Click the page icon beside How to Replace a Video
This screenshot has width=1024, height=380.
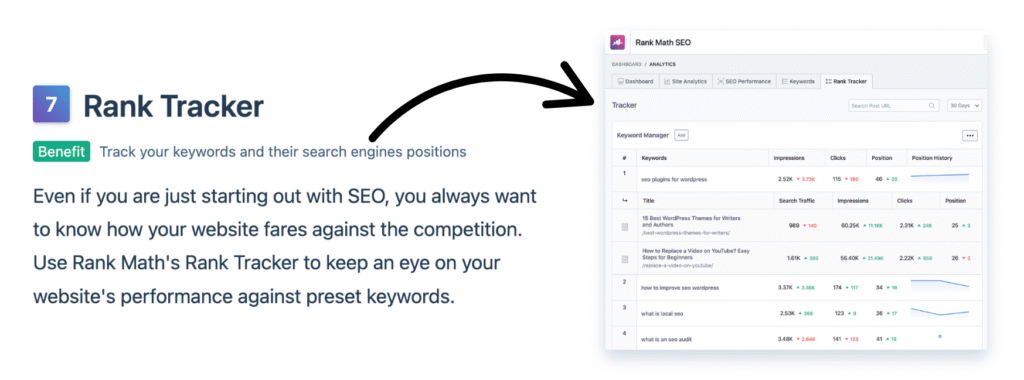click(x=624, y=259)
